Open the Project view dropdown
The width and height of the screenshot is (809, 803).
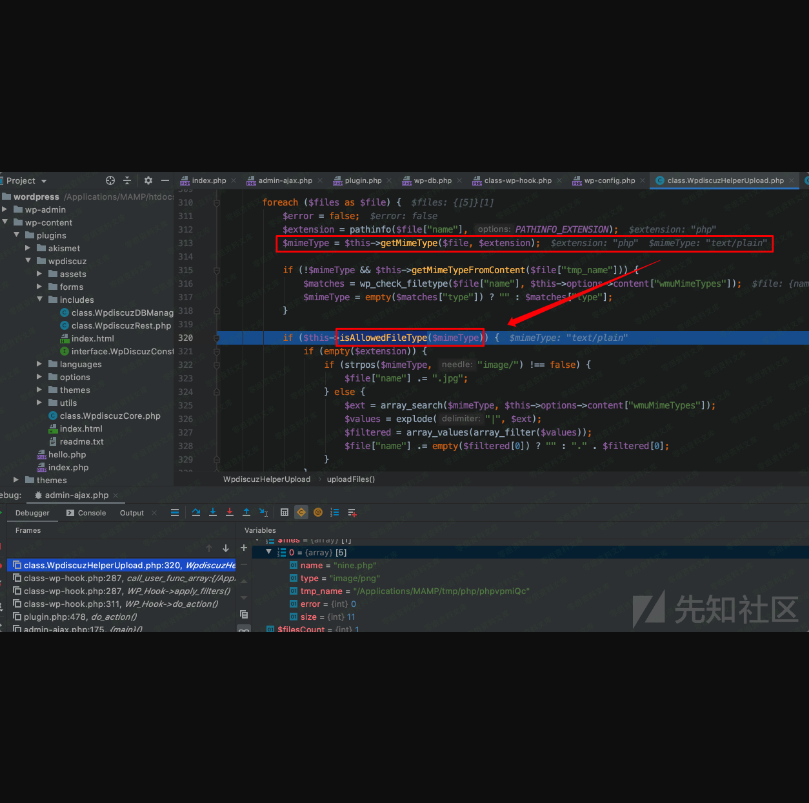coord(42,181)
